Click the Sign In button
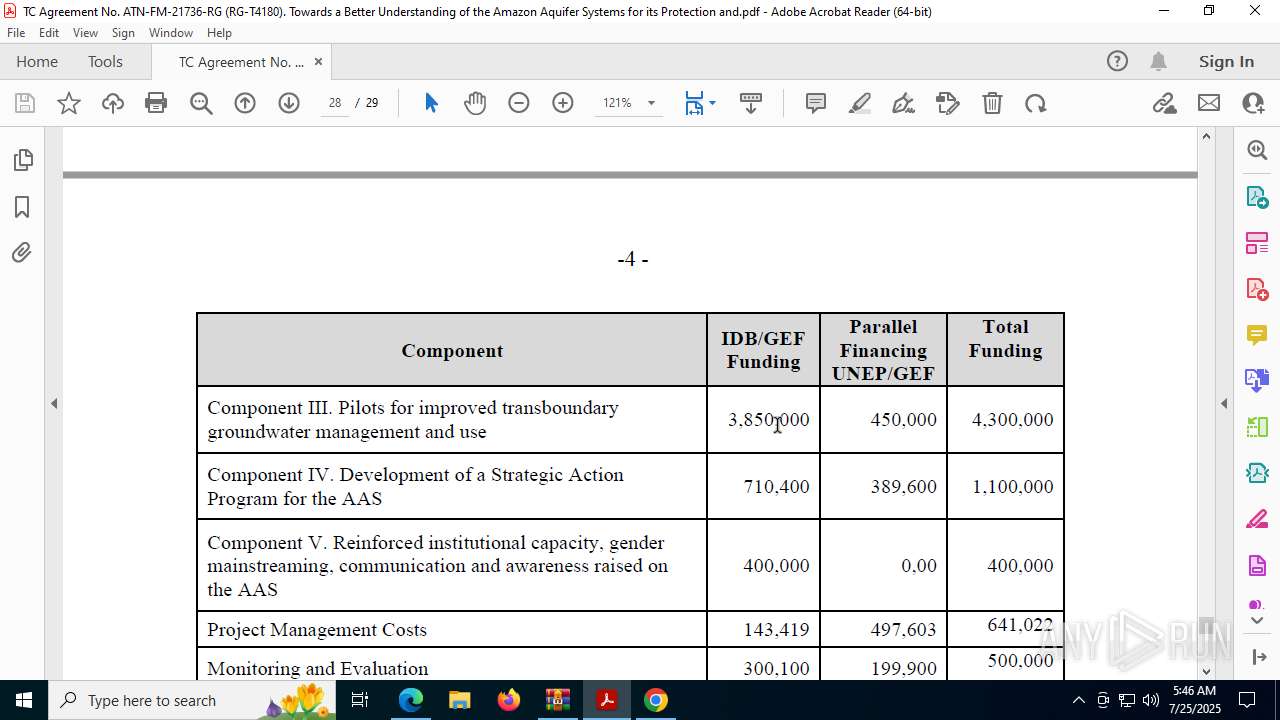1280x720 pixels. (x=1226, y=61)
